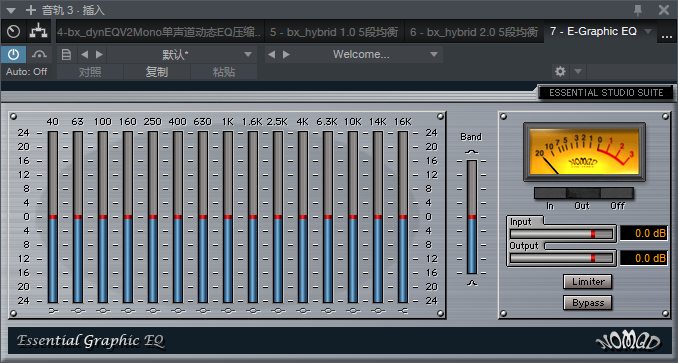Toggle the plugin power/activate button
The image size is (678, 363).
(x=13, y=54)
